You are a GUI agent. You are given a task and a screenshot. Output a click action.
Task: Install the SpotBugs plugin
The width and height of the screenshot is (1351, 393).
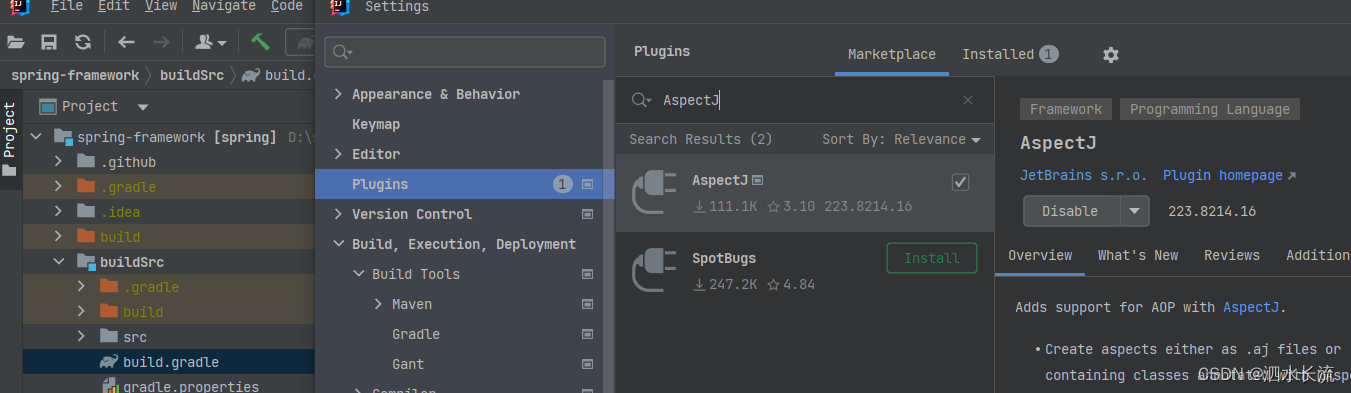[932, 258]
